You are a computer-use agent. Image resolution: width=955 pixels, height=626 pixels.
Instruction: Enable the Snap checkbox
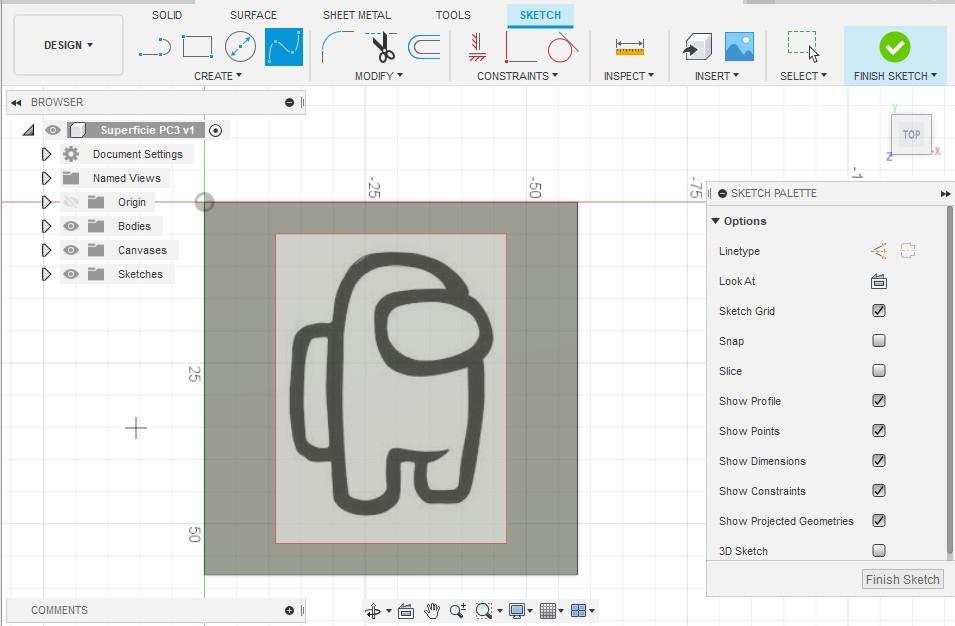point(878,340)
